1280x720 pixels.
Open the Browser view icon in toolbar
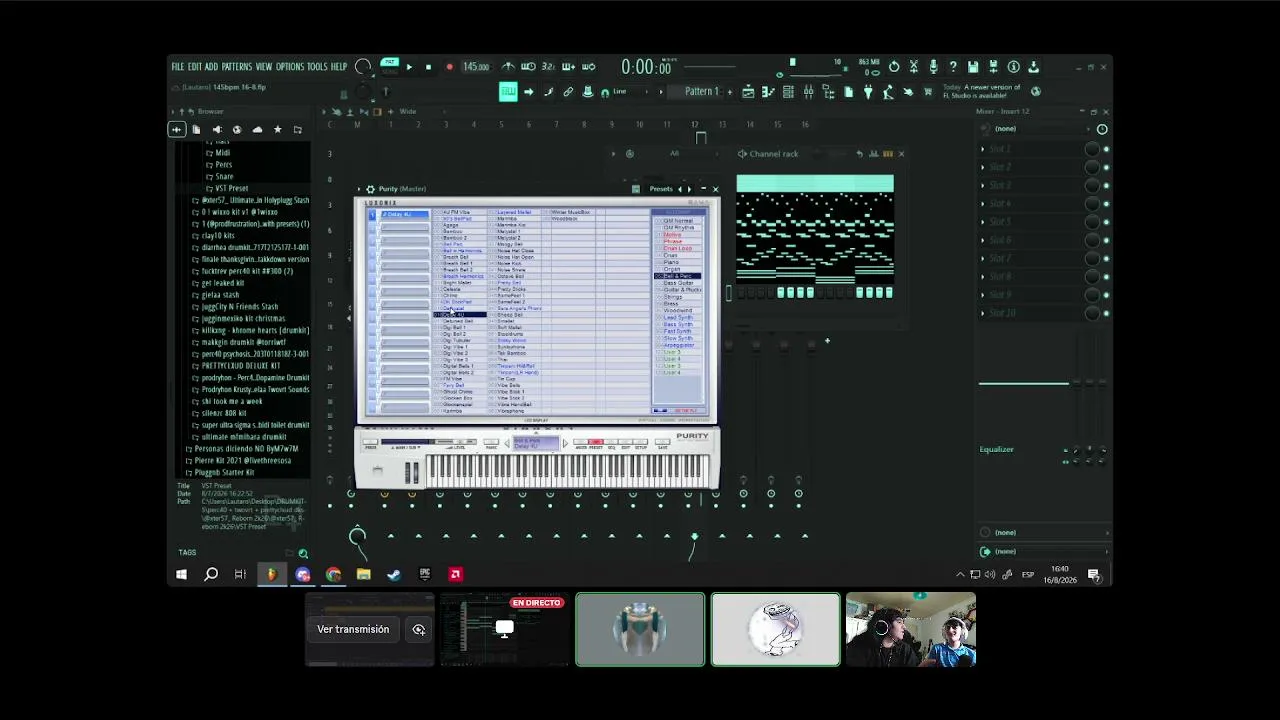pyautogui.click(x=828, y=92)
